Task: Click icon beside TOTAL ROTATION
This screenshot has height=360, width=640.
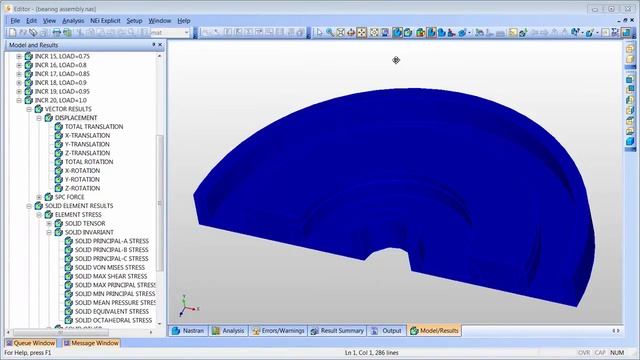Action: [59, 162]
